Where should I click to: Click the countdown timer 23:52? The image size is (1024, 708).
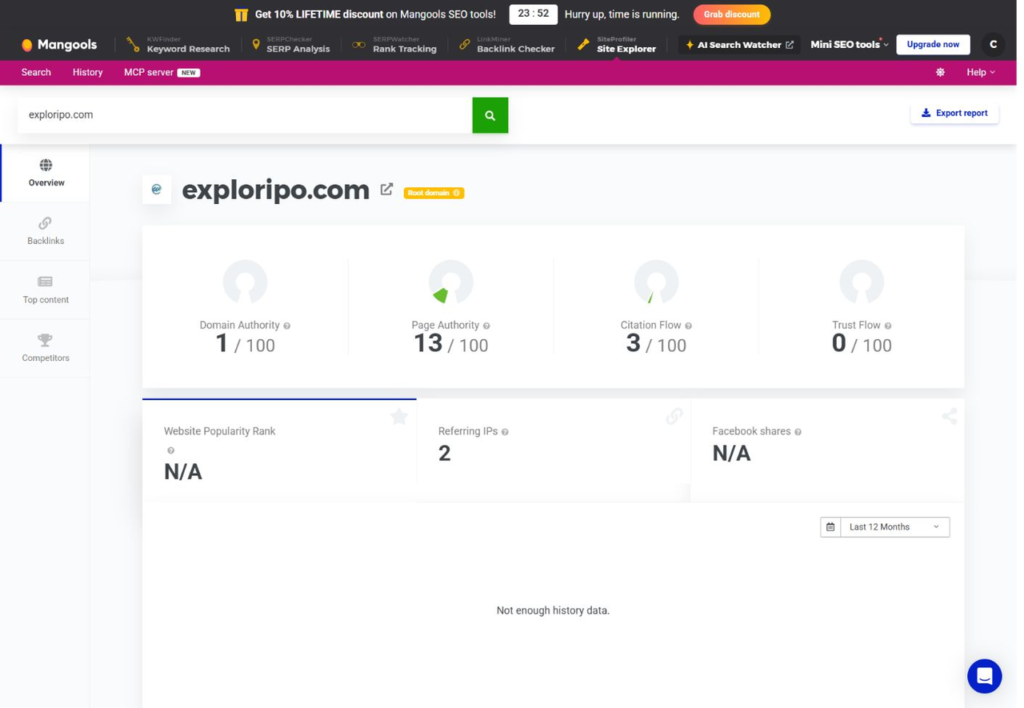[533, 14]
